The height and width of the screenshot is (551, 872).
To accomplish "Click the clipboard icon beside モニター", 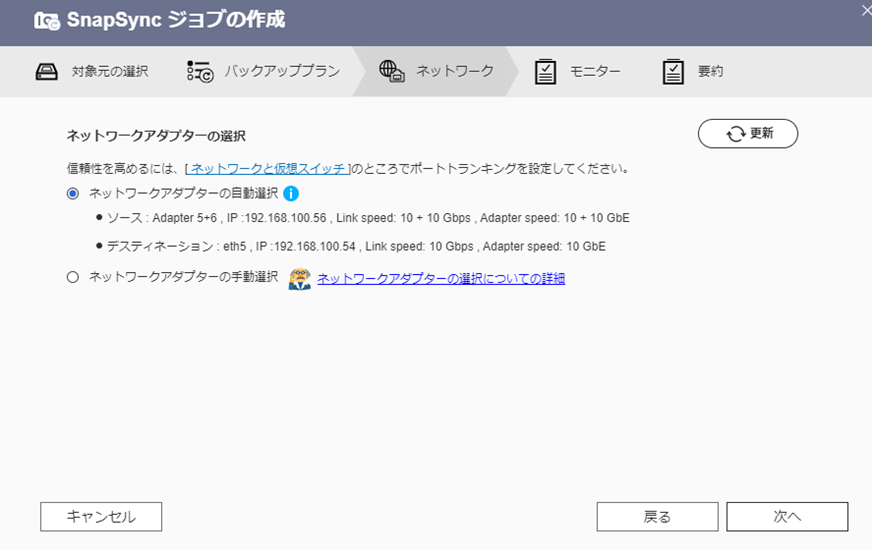I will 545,72.
